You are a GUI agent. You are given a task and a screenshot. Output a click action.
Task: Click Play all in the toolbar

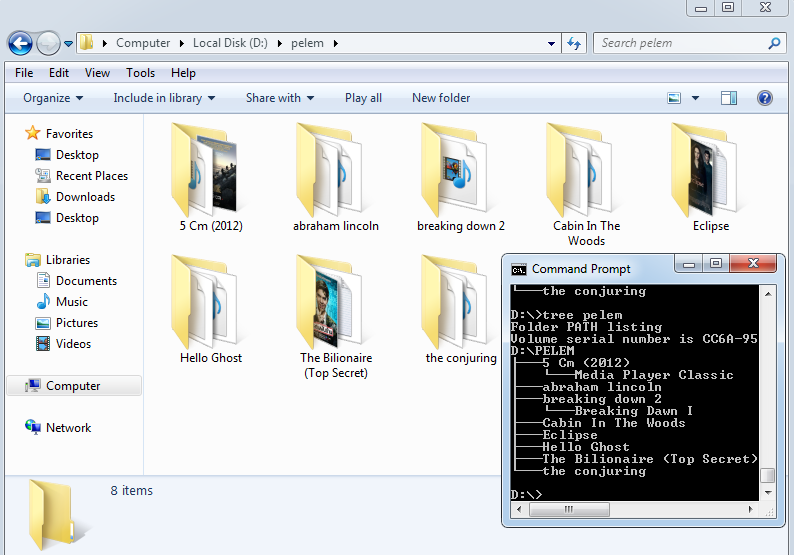(x=363, y=98)
